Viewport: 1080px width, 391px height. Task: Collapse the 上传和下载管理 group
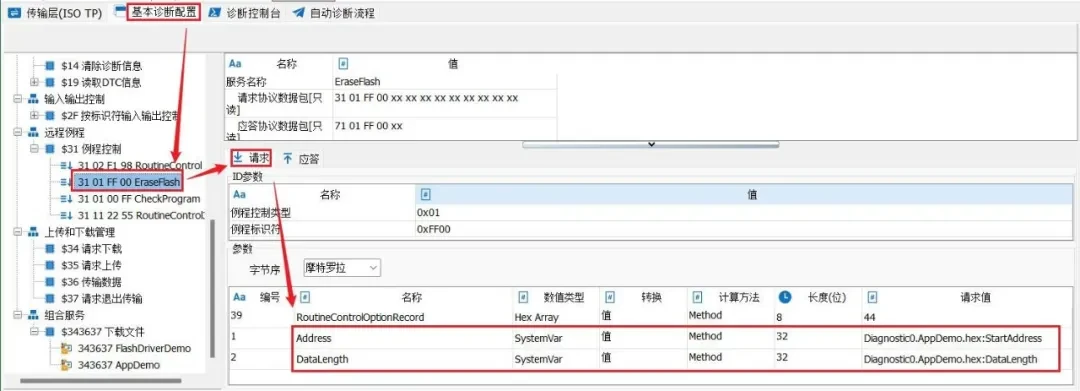point(18,232)
